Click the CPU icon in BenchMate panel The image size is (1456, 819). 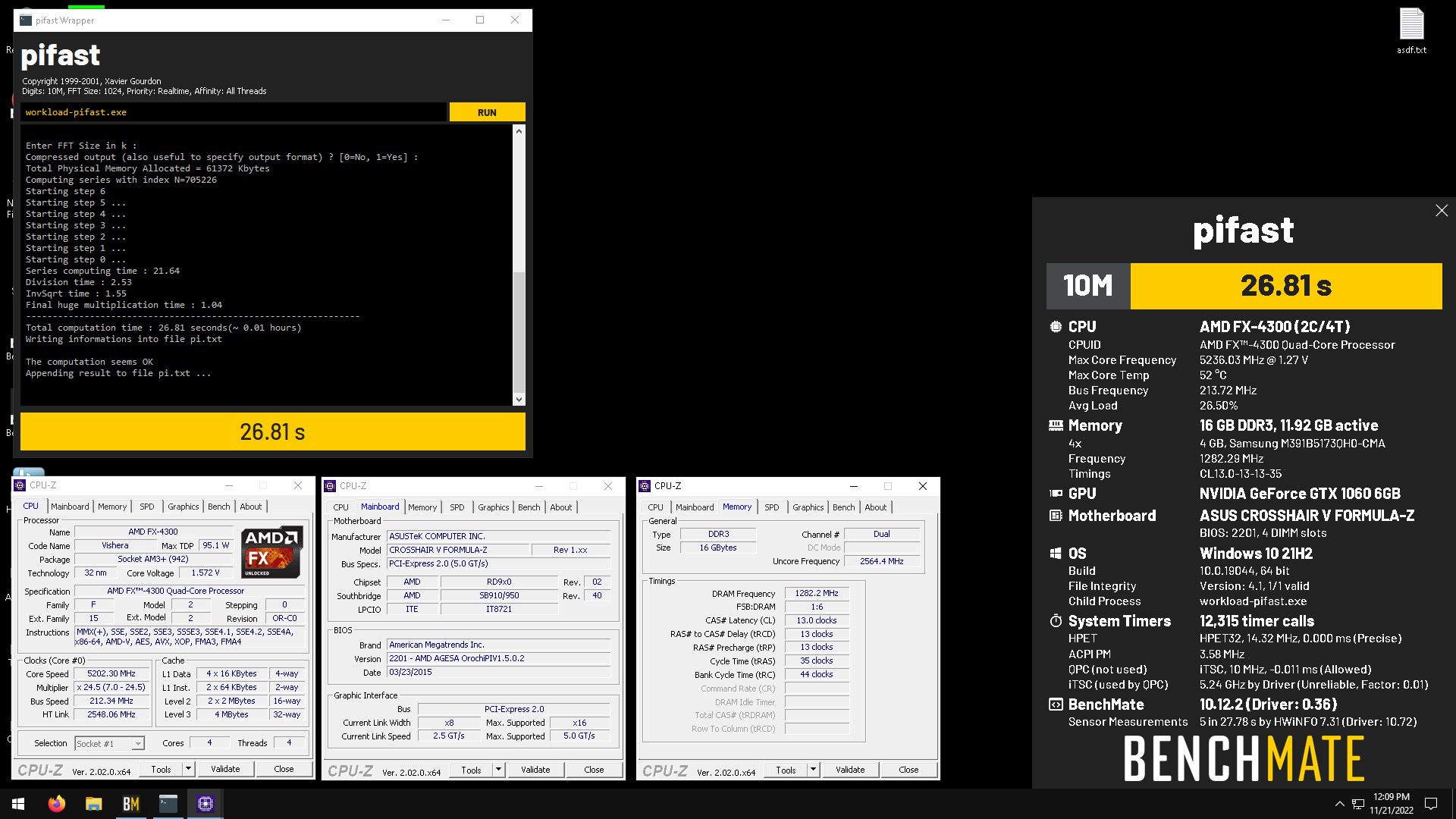pyautogui.click(x=1055, y=327)
